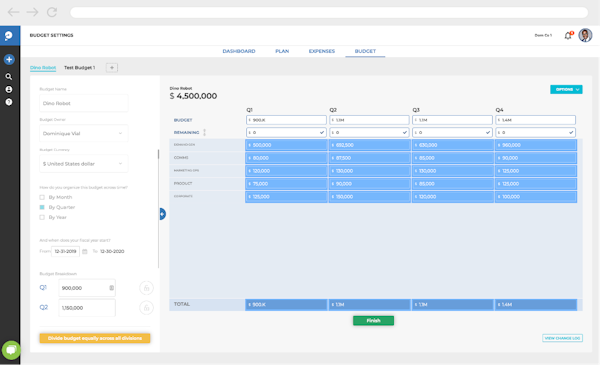
Task: Toggle the By Quarter checkbox
Action: coord(42,207)
